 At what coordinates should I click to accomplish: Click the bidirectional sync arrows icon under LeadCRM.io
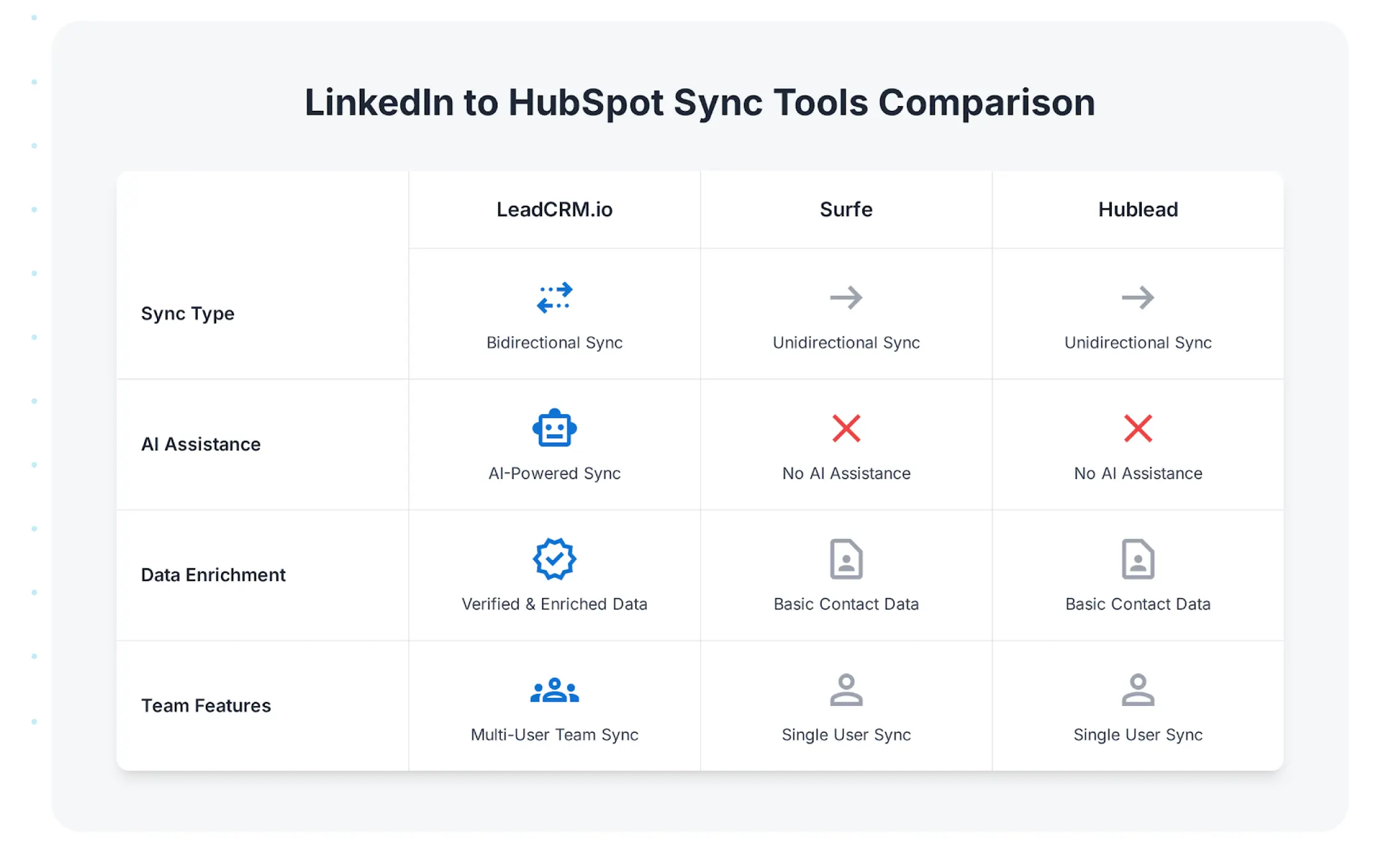pyautogui.click(x=554, y=298)
